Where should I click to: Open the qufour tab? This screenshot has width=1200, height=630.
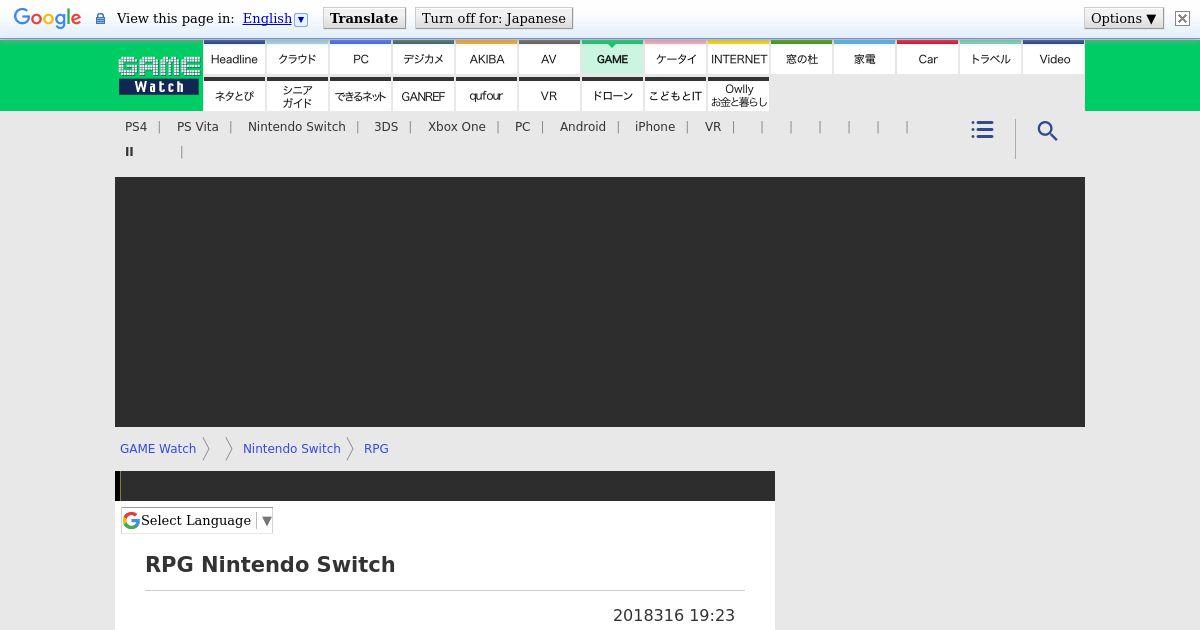click(x=486, y=95)
